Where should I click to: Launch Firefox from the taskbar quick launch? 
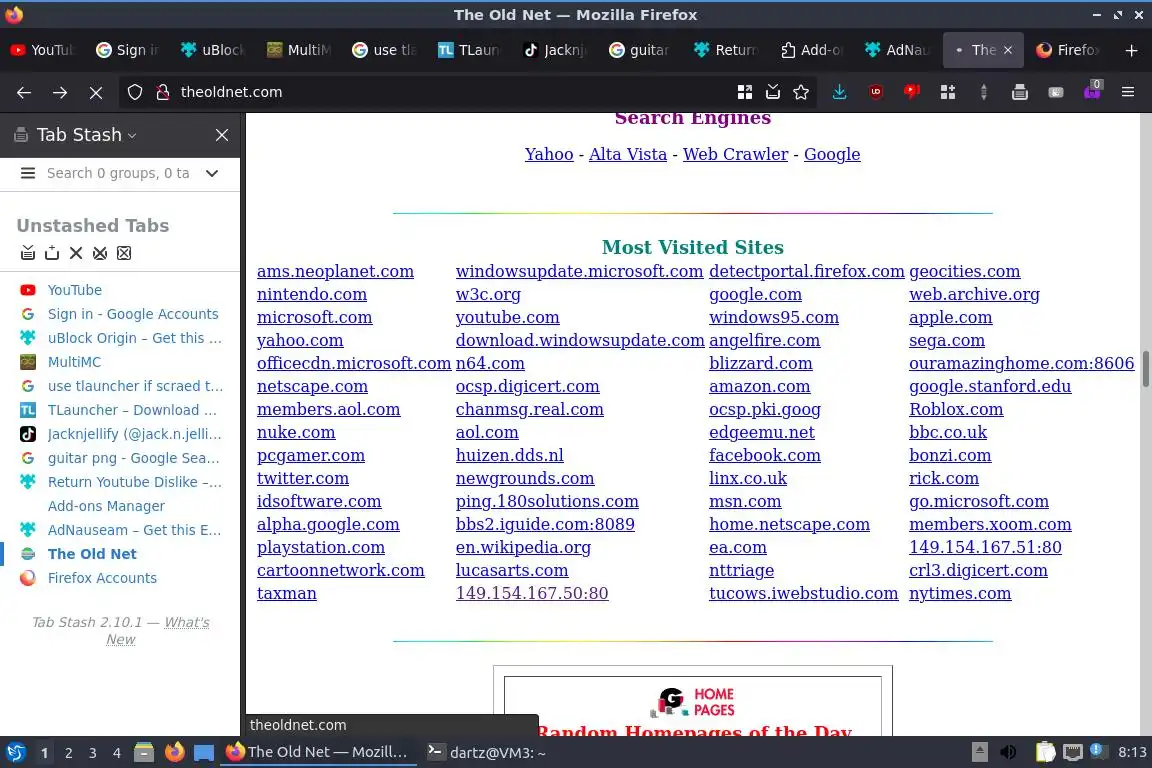point(174,753)
